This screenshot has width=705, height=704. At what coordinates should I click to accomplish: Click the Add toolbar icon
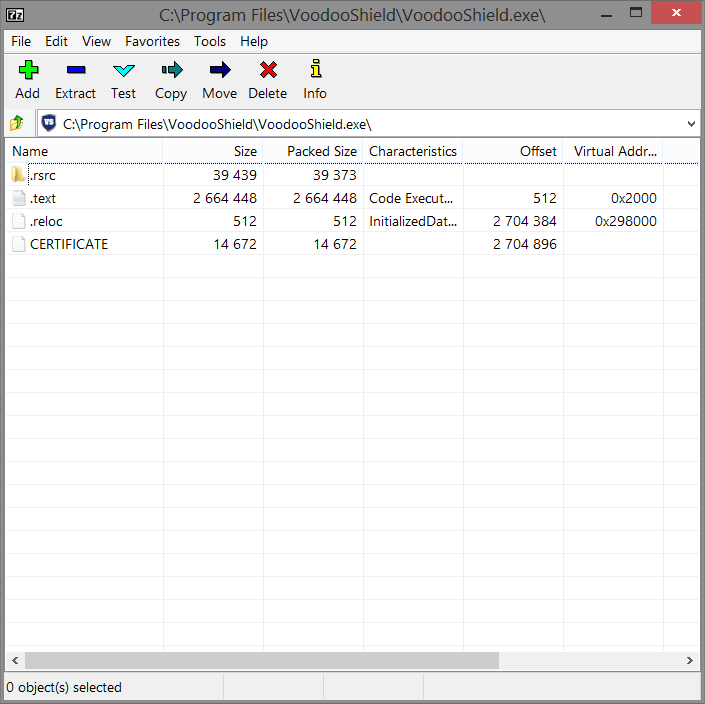[28, 70]
